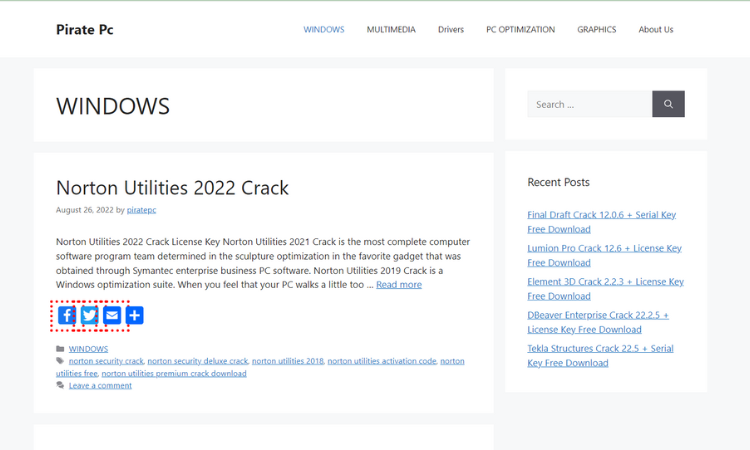Screen dimensions: 750x450
Task: Share post via Twitter icon
Action: pyautogui.click(x=89, y=316)
